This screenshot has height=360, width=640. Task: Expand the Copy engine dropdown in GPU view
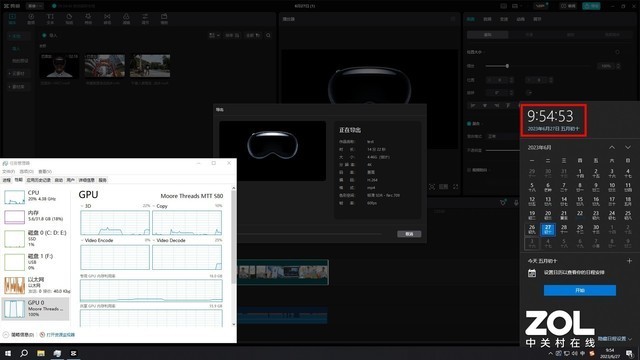click(x=154, y=206)
